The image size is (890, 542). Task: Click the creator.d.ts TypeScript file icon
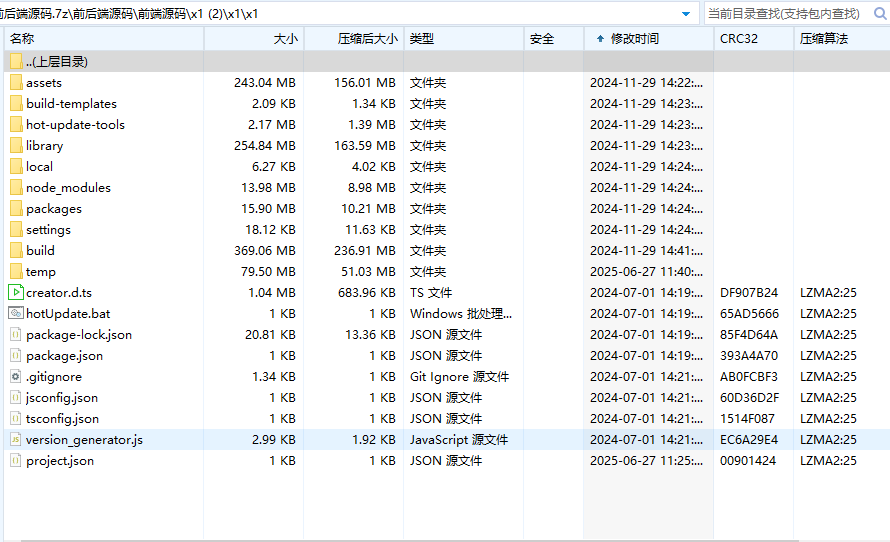point(15,293)
